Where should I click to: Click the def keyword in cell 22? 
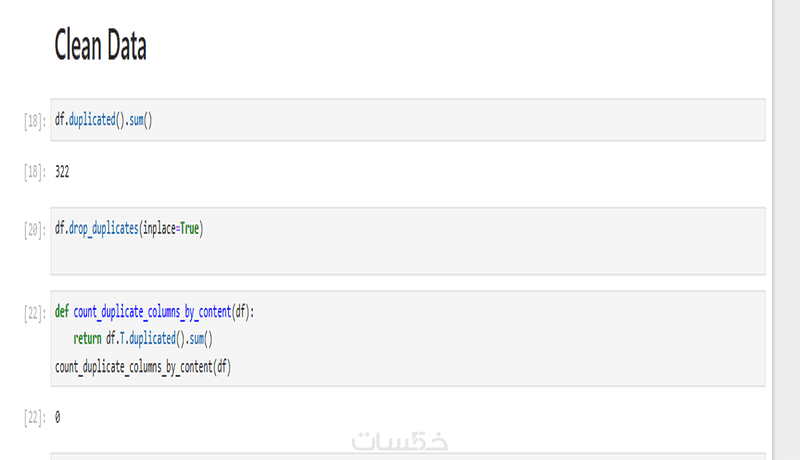coord(62,311)
